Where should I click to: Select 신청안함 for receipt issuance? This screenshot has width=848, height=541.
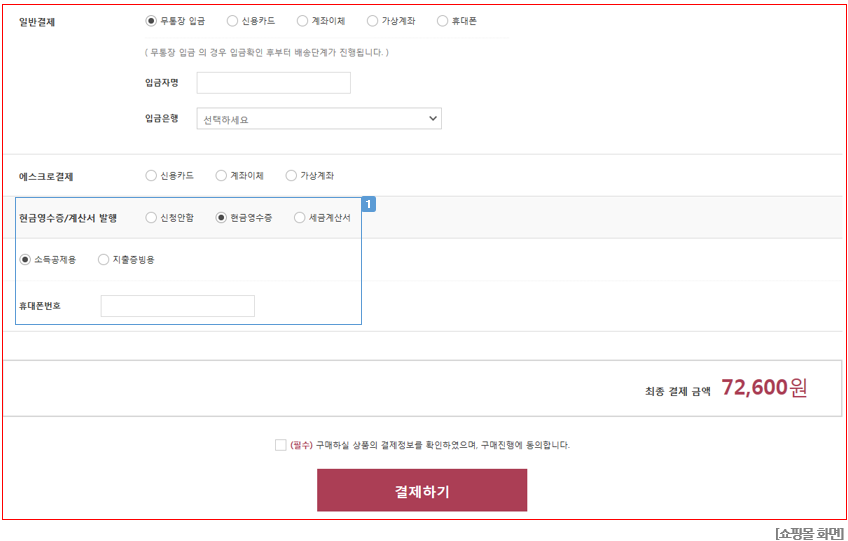point(151,218)
